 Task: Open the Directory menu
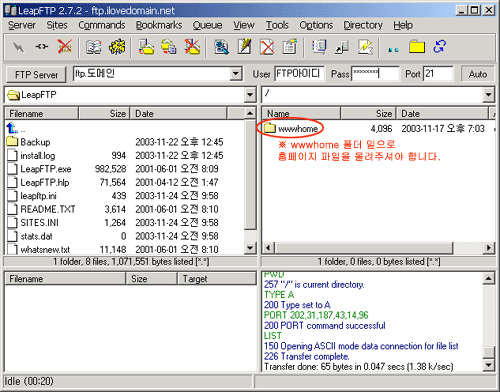363,25
